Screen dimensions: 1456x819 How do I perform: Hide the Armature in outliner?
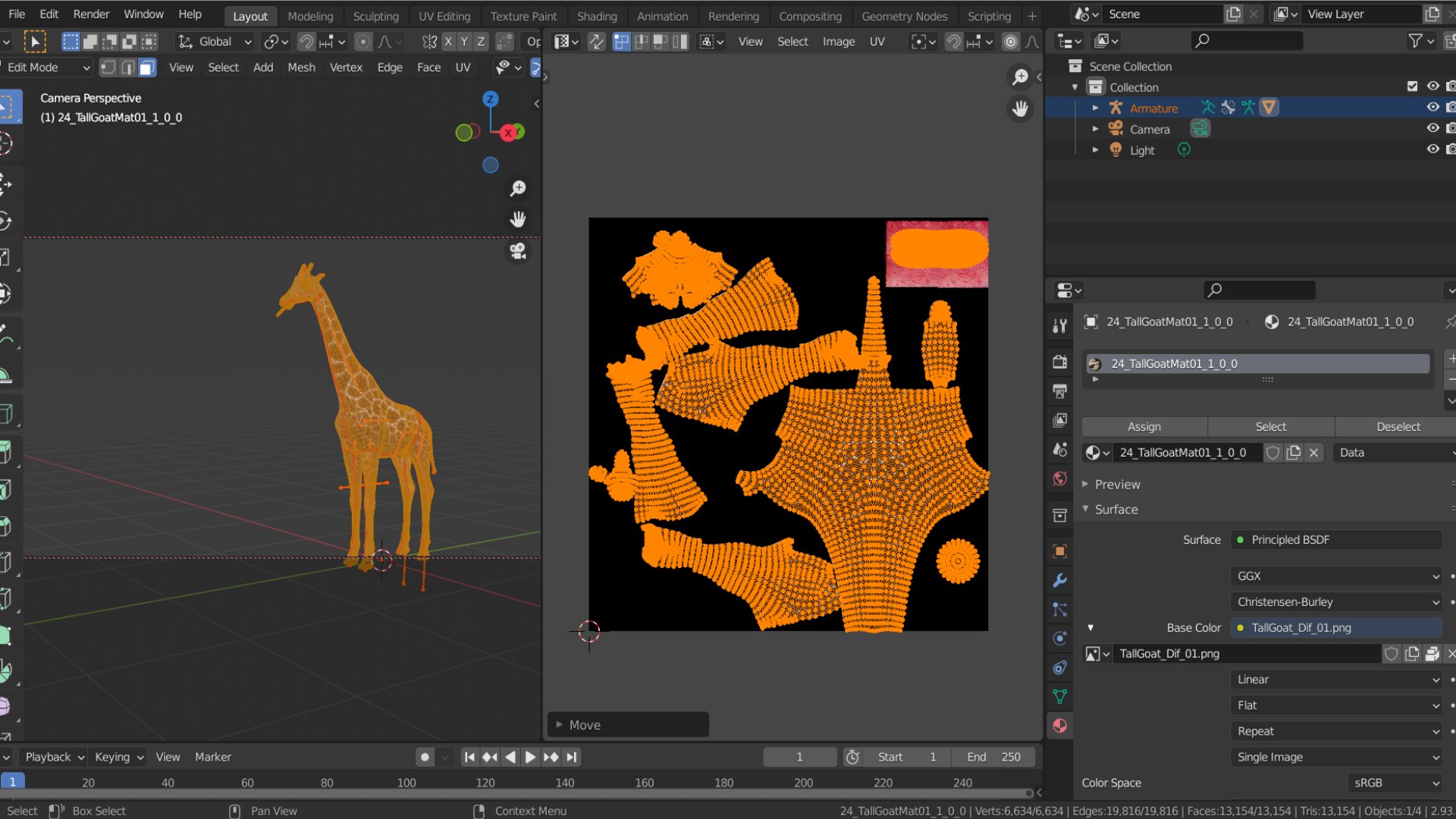(1432, 108)
